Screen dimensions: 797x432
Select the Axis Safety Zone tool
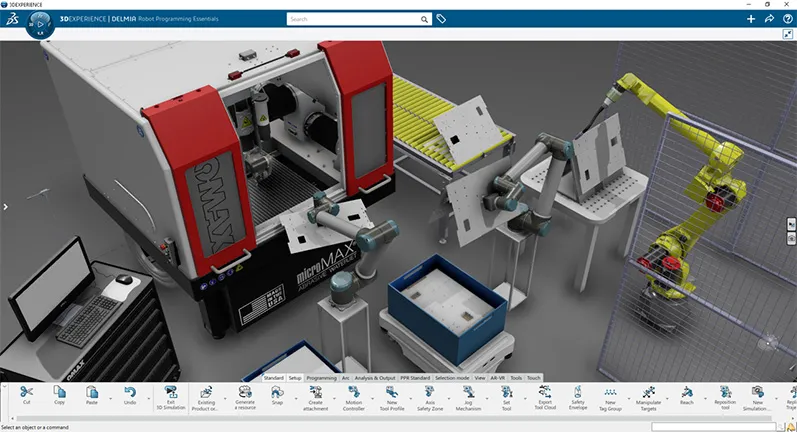(430, 392)
